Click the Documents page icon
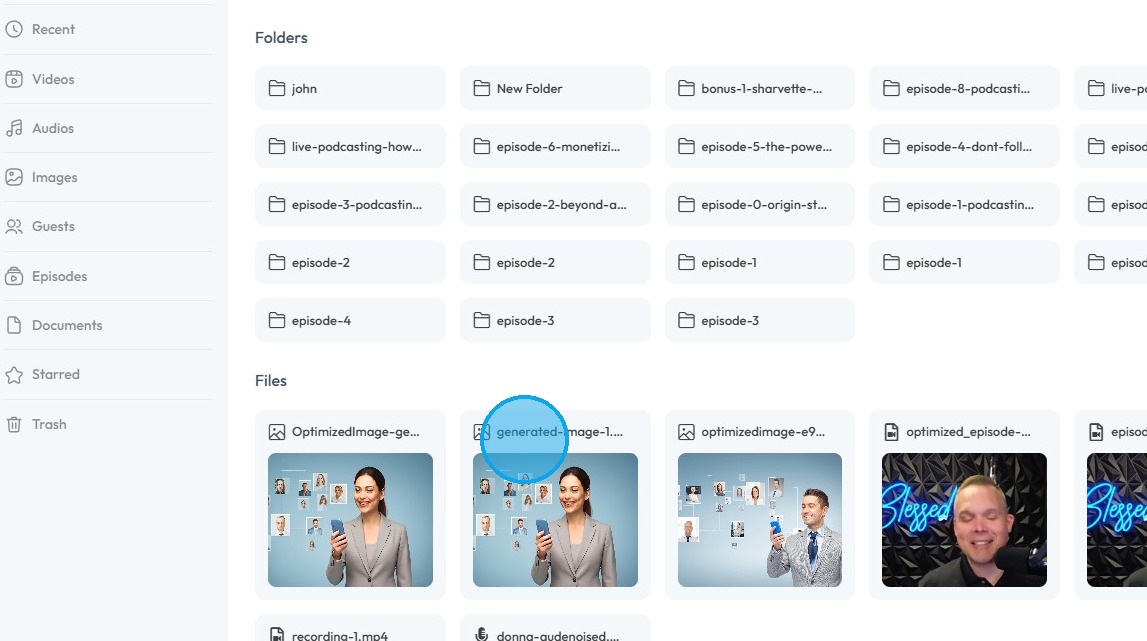The image size is (1147, 641). coord(14,325)
